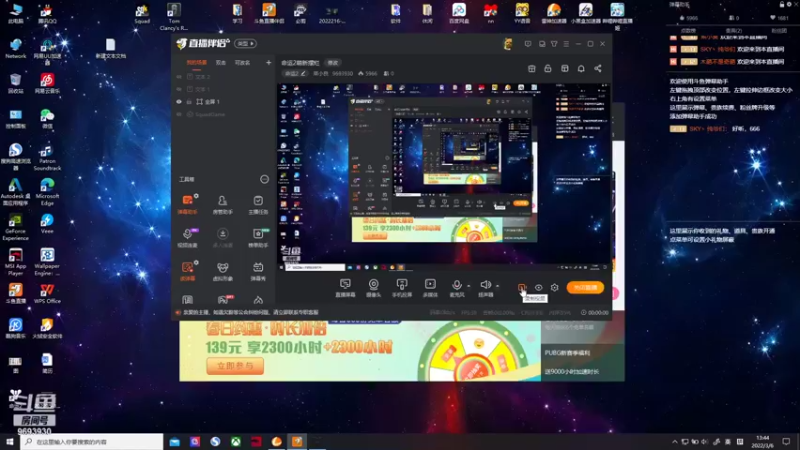Toggle visibility of the SquadGame source
This screenshot has width=800, height=450.
(179, 114)
